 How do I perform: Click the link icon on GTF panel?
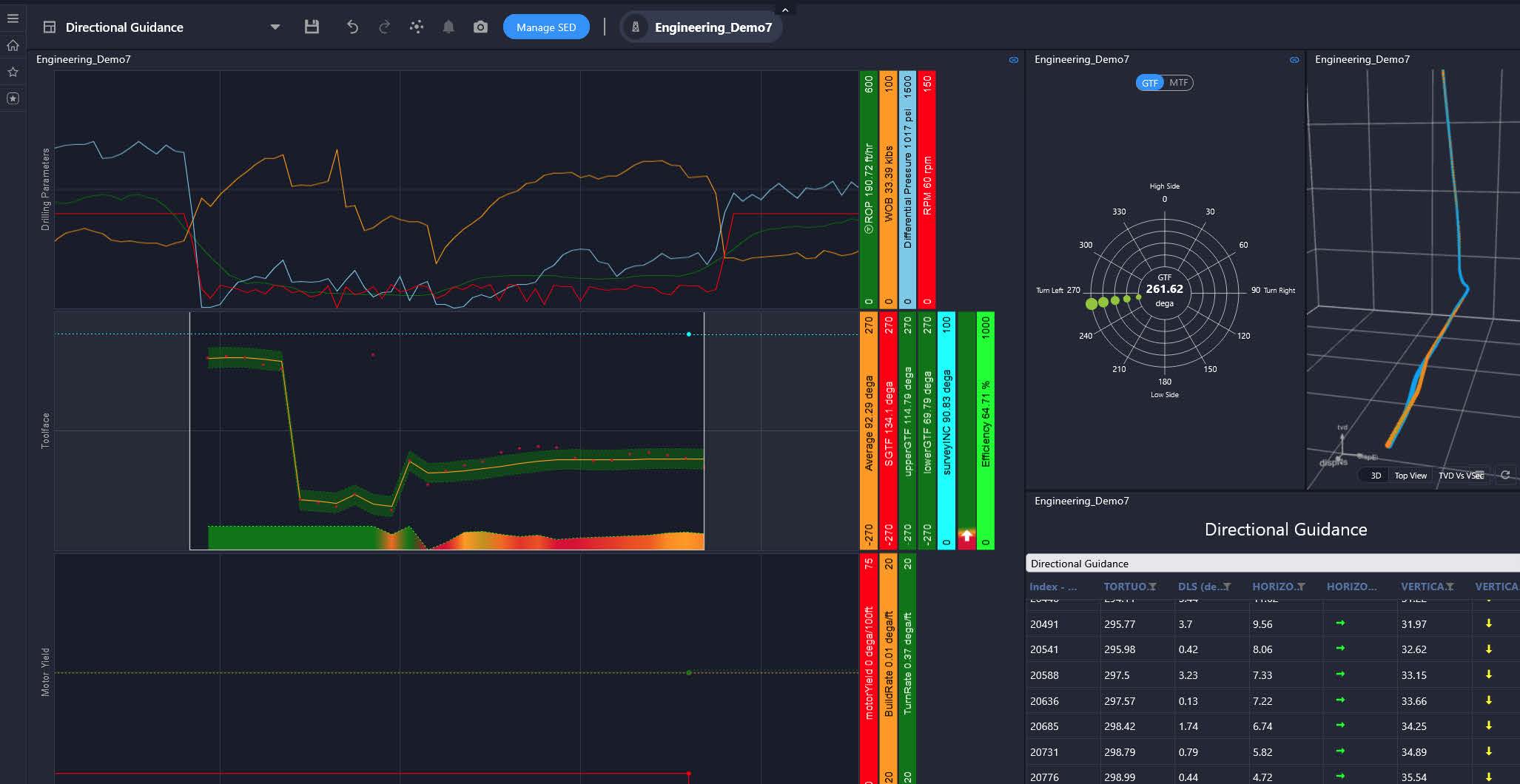tap(1294, 60)
